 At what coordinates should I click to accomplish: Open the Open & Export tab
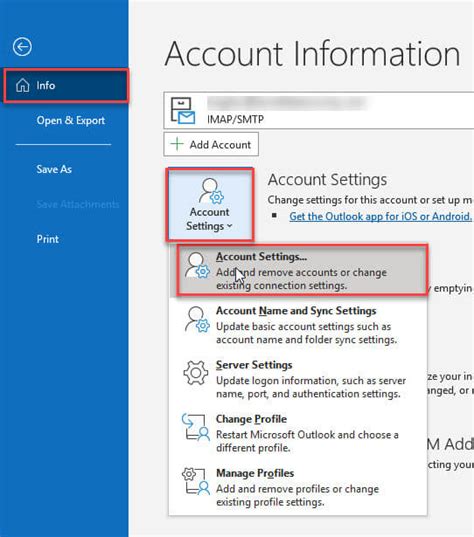click(x=71, y=121)
